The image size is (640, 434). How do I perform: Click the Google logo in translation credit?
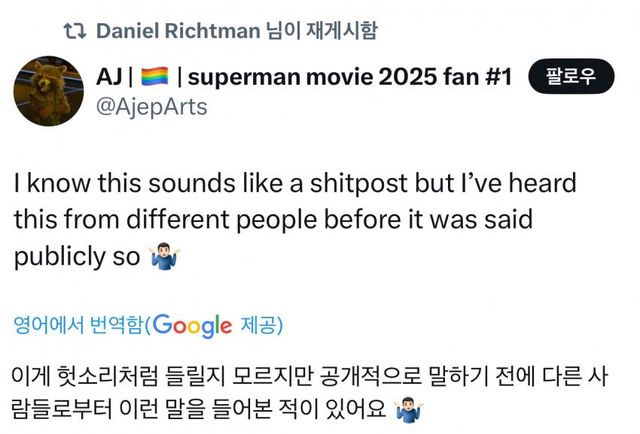193,325
